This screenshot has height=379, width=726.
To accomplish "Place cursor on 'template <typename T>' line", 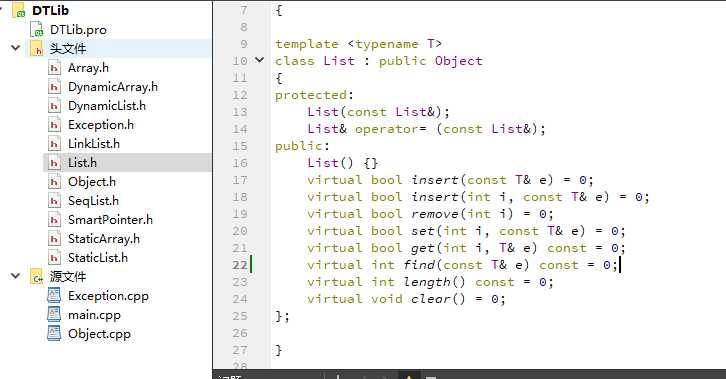I will pyautogui.click(x=358, y=44).
